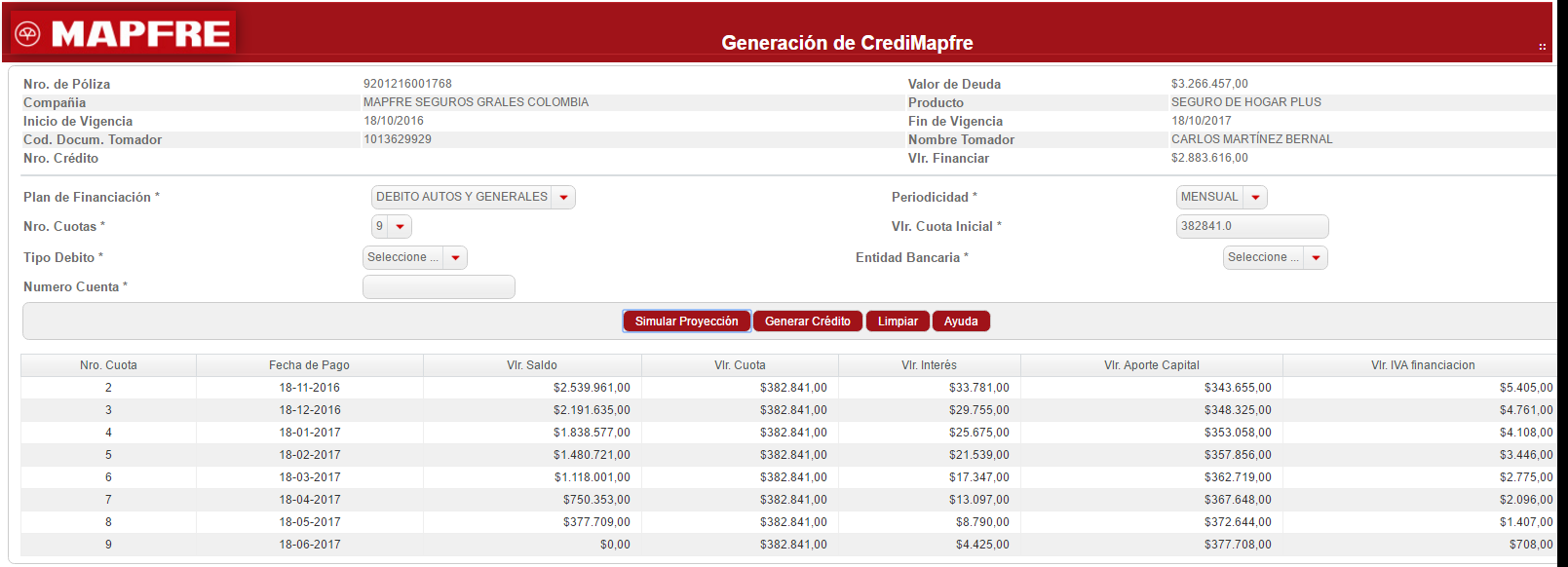The height and width of the screenshot is (567, 1568).
Task: Open the Tipo Debito dropdown
Action: point(455,258)
